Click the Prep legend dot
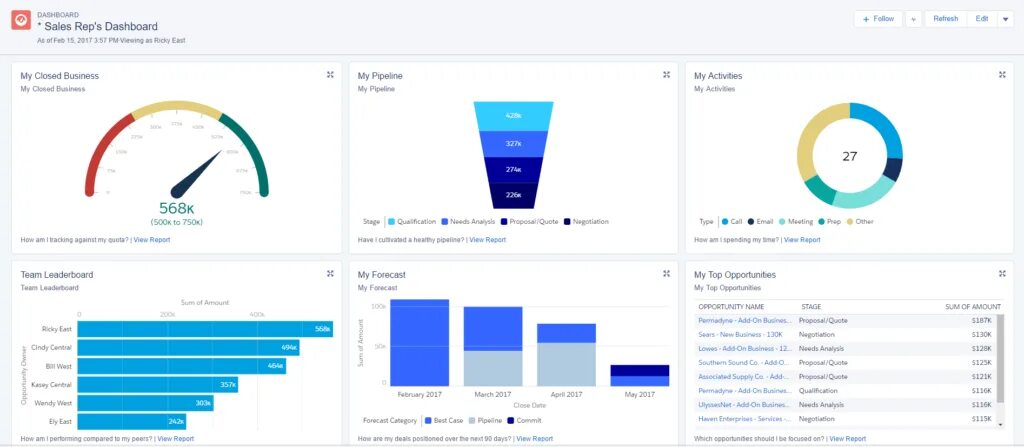Image resolution: width=1024 pixels, height=447 pixels. click(822, 222)
